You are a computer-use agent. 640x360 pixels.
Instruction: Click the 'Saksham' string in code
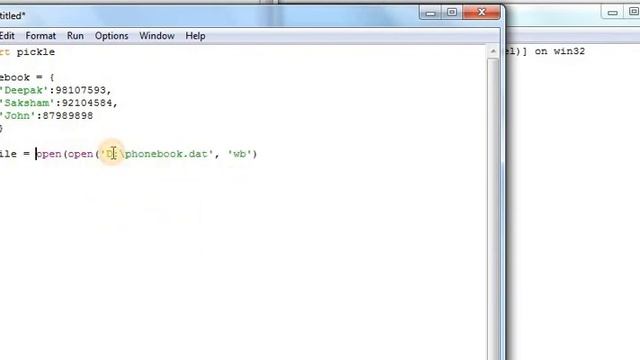[x=27, y=103]
